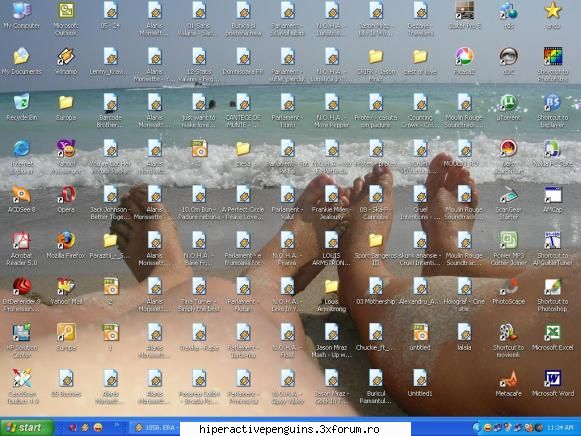Select the 03 Mothership media file
Screen dimensions: 581x436
click(376, 291)
